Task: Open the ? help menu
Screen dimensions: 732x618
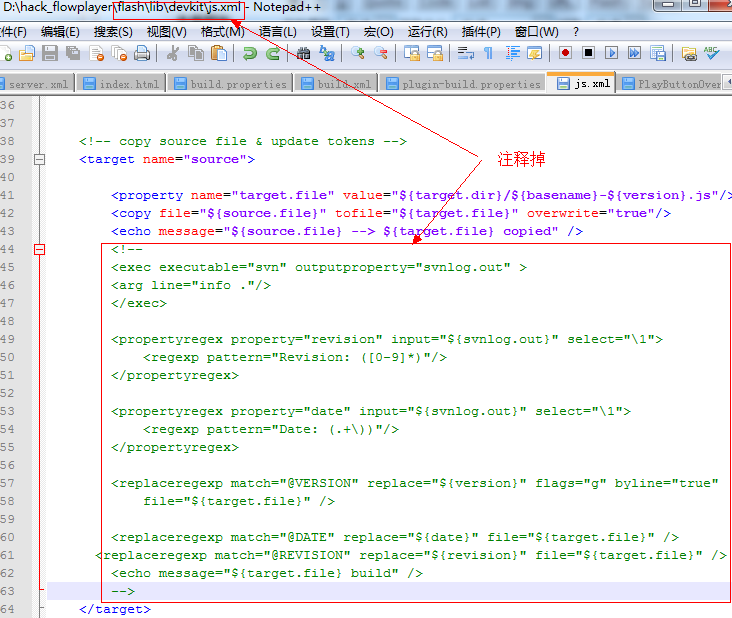Action: [576, 32]
